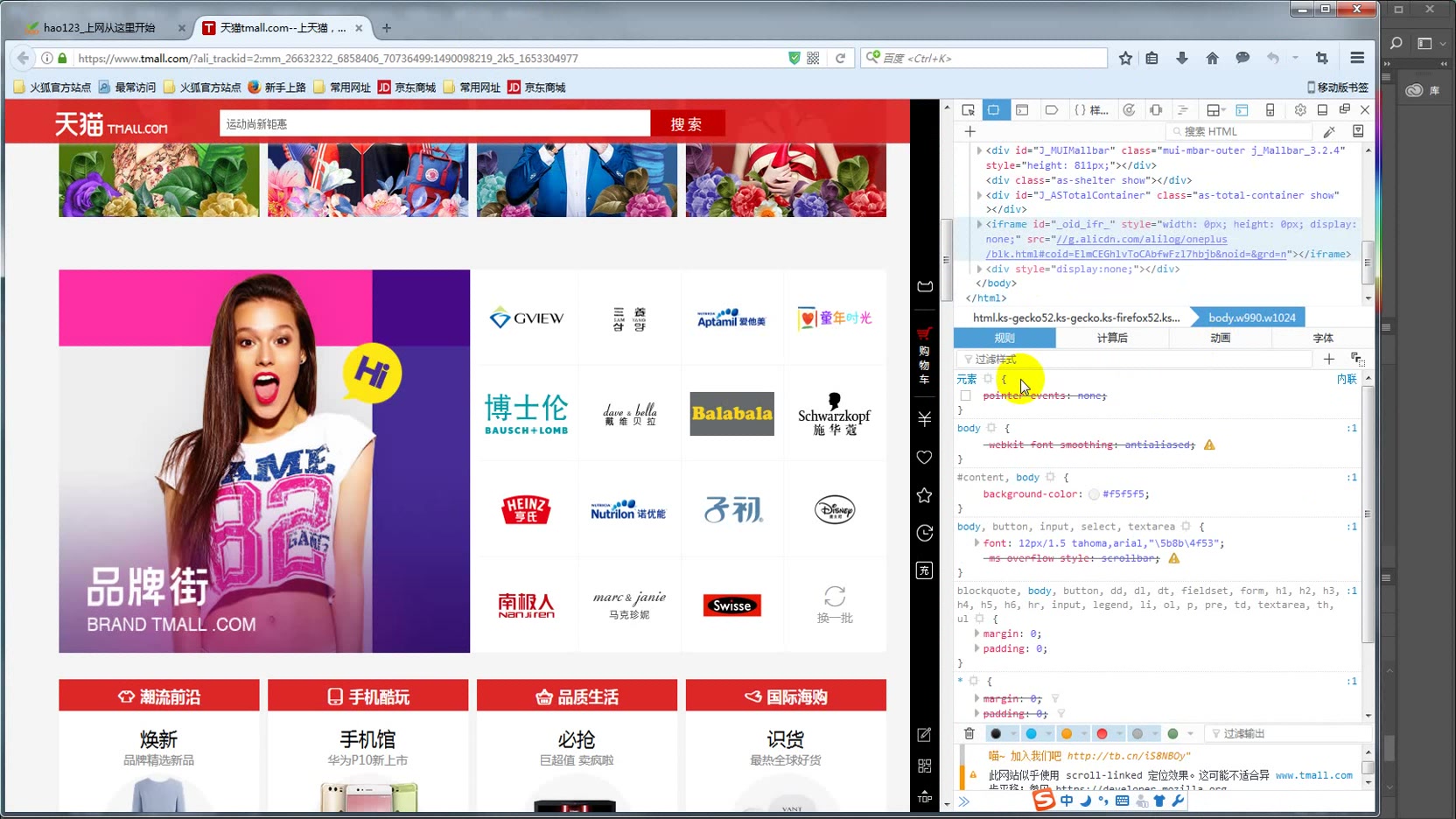1456x819 pixels.
Task: Open the Network panel icon
Action: tap(1183, 110)
